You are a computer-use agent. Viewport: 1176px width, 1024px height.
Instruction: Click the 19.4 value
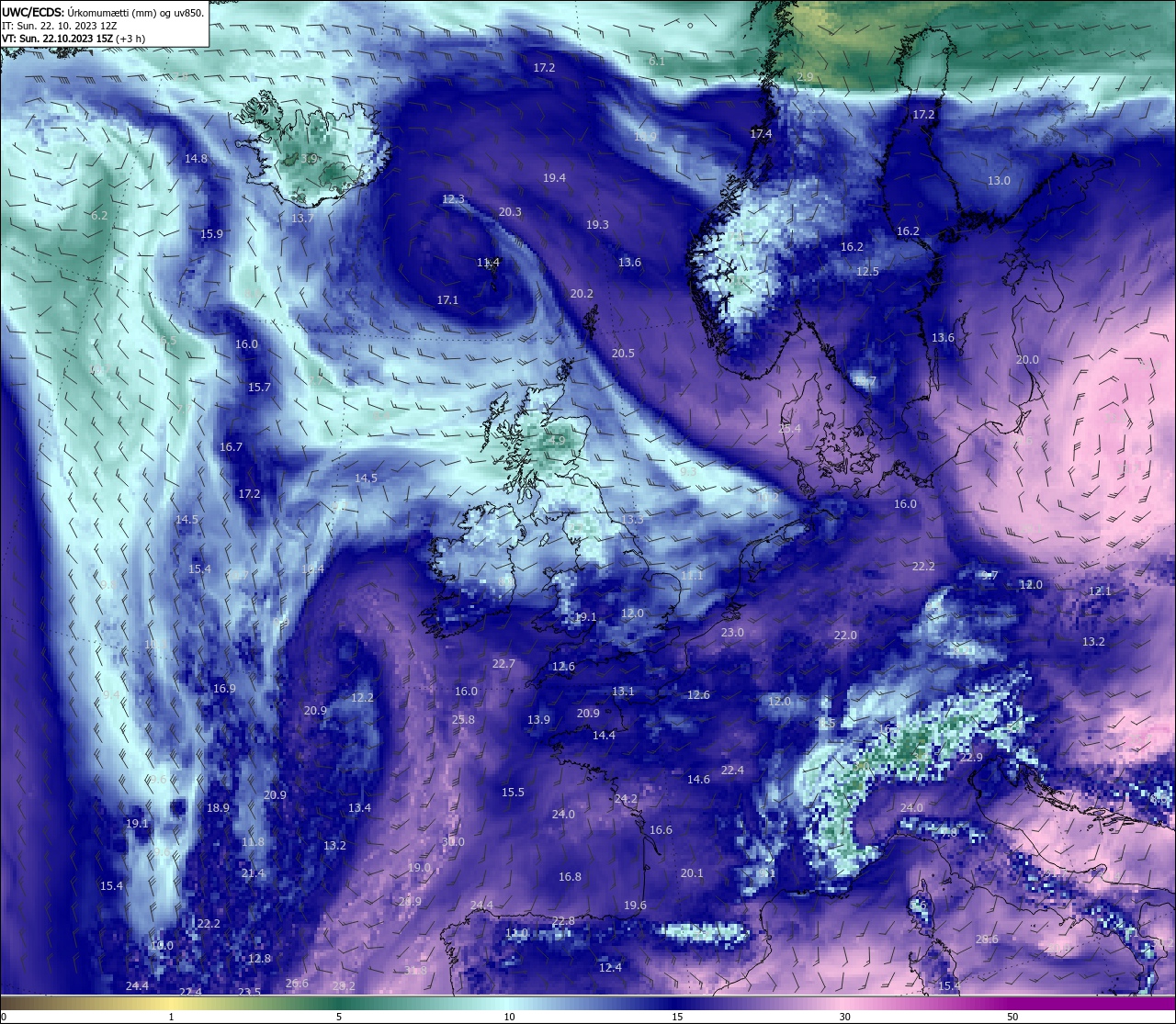point(554,178)
